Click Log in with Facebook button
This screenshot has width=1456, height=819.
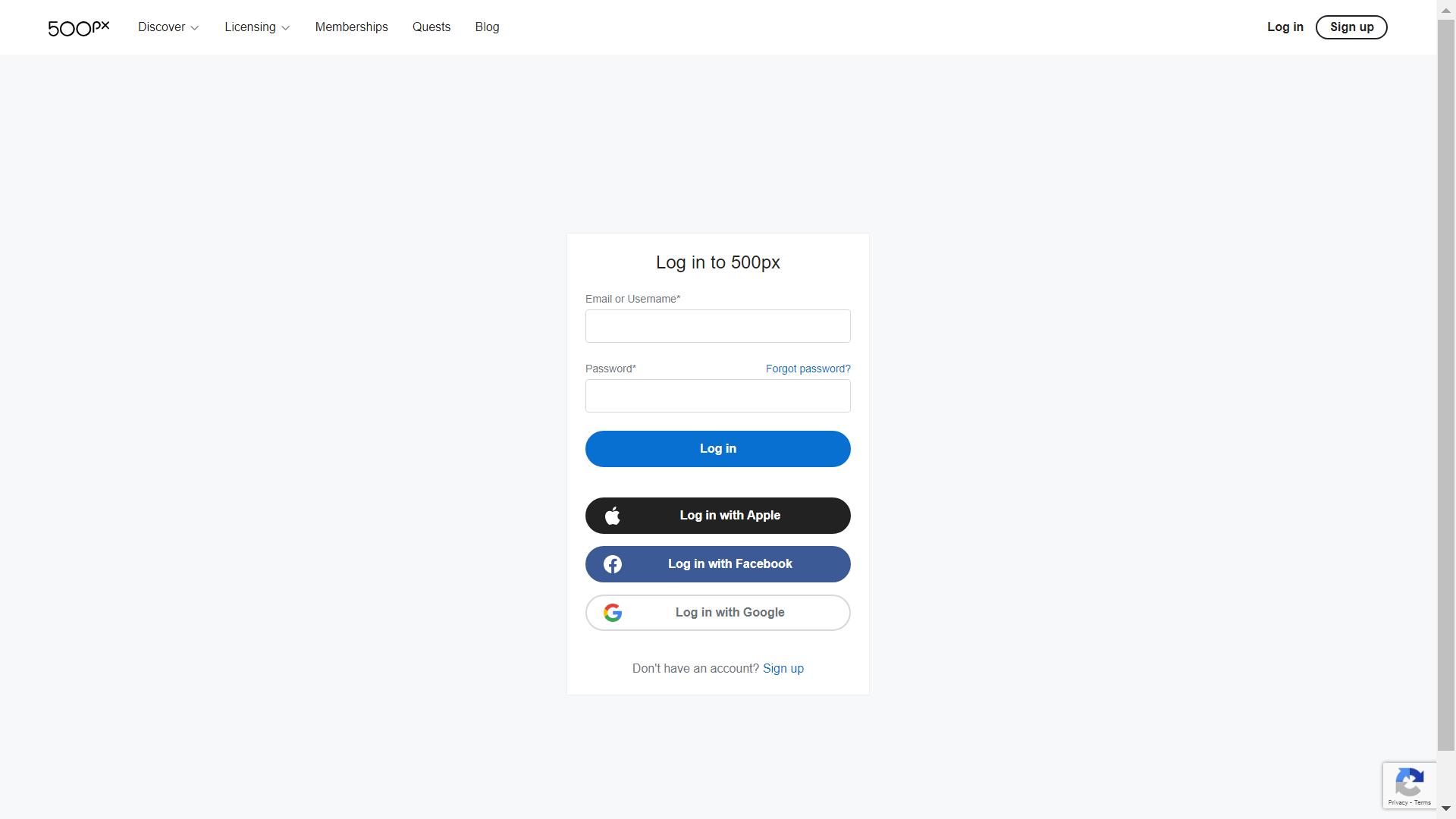[x=718, y=563]
